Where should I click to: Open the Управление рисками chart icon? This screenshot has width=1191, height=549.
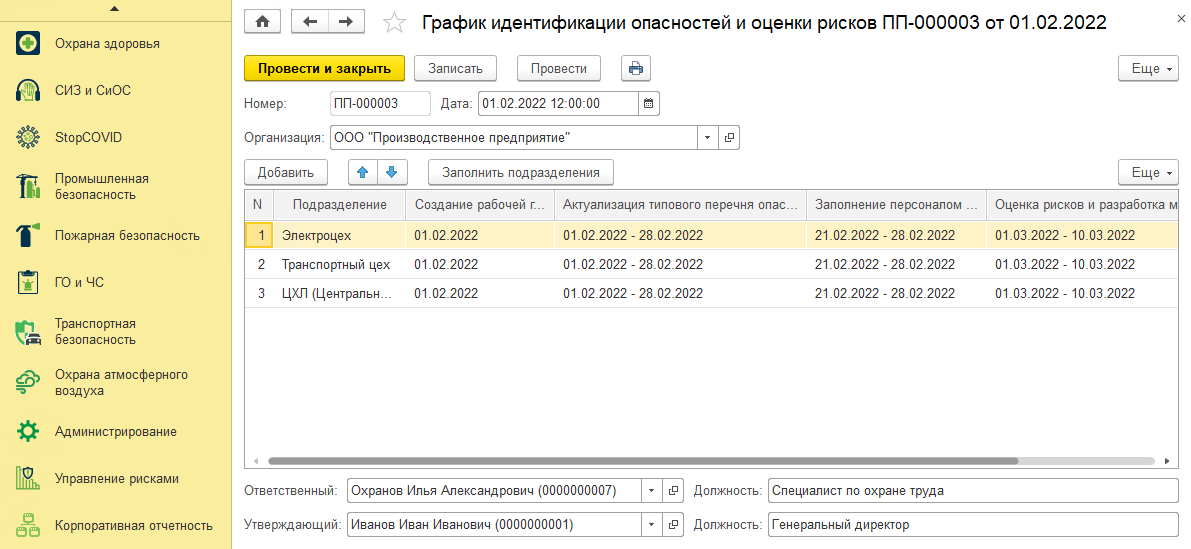28,478
